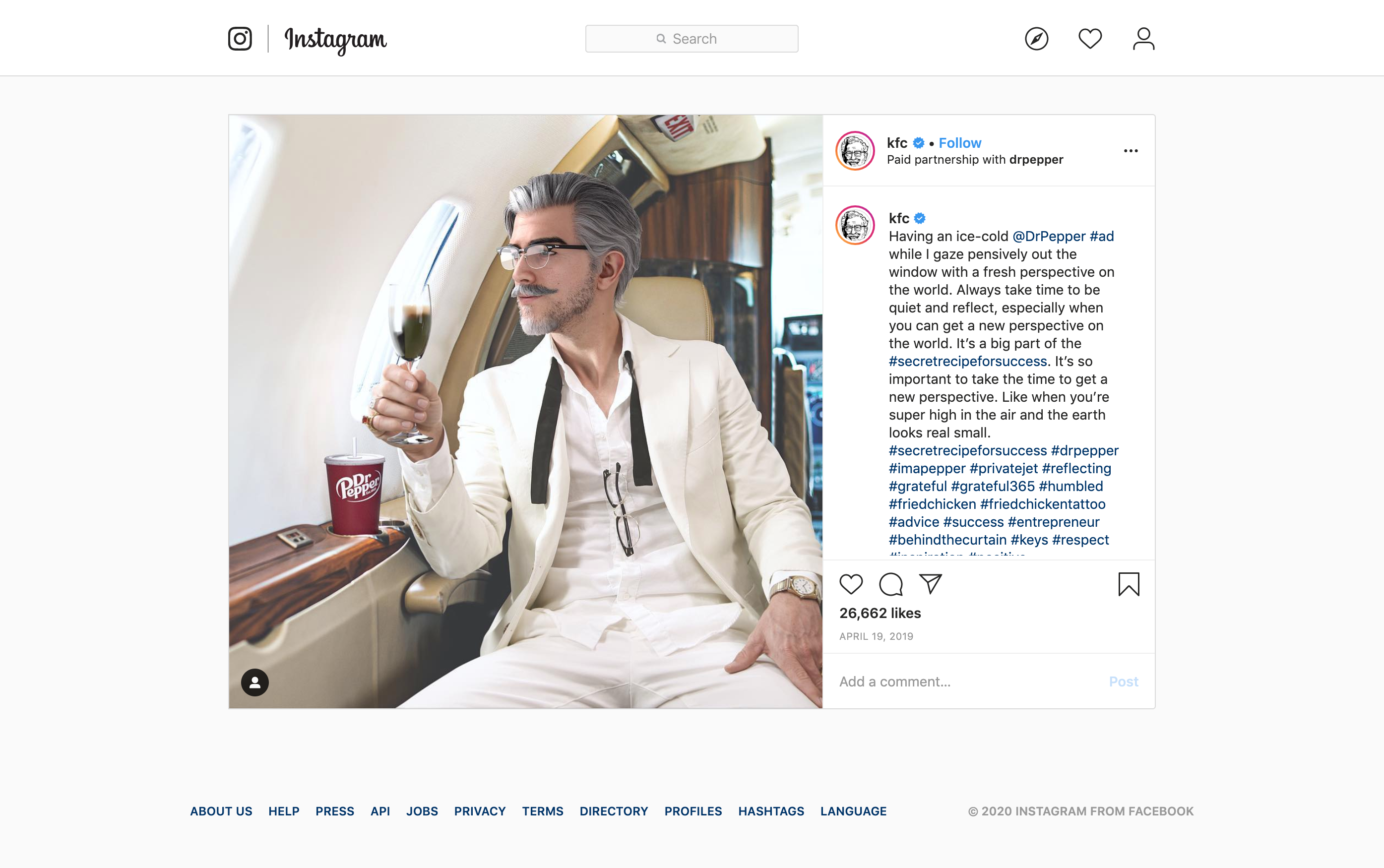Open the profile person icon in header
Image resolution: width=1384 pixels, height=868 pixels.
coord(1143,39)
